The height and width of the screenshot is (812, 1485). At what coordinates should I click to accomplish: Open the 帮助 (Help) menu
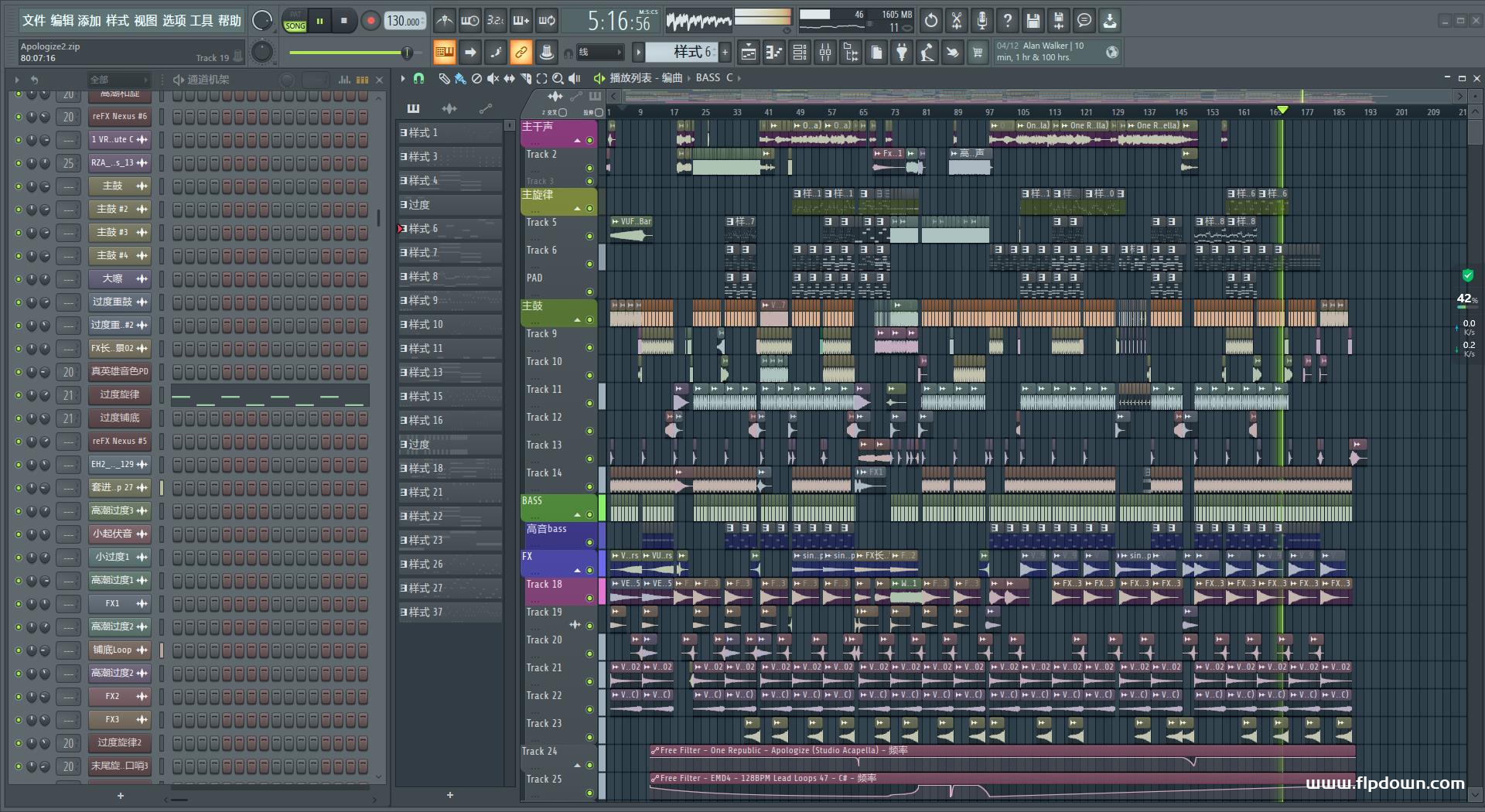(229, 21)
